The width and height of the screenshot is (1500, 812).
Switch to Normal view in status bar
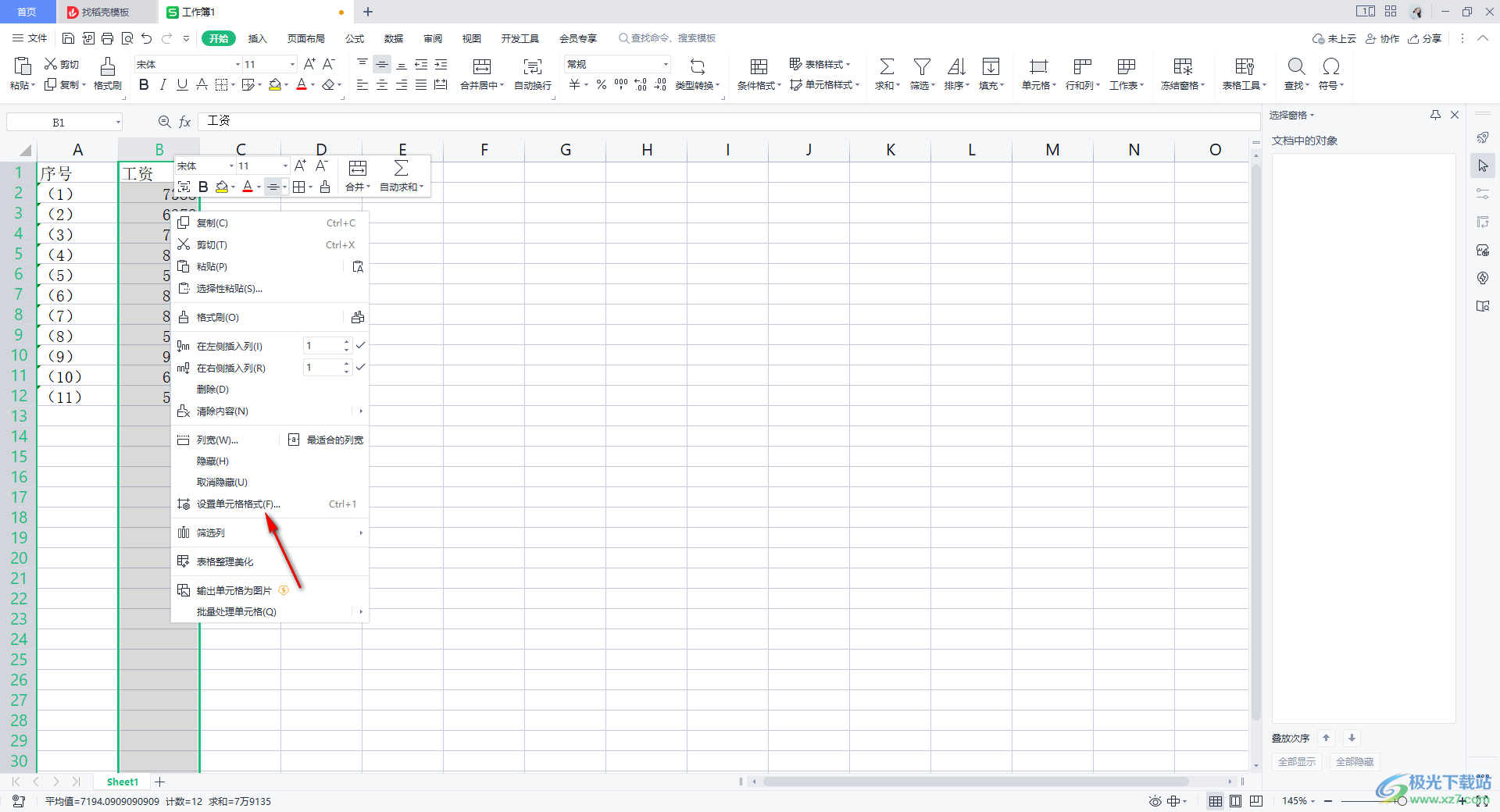pos(1216,801)
